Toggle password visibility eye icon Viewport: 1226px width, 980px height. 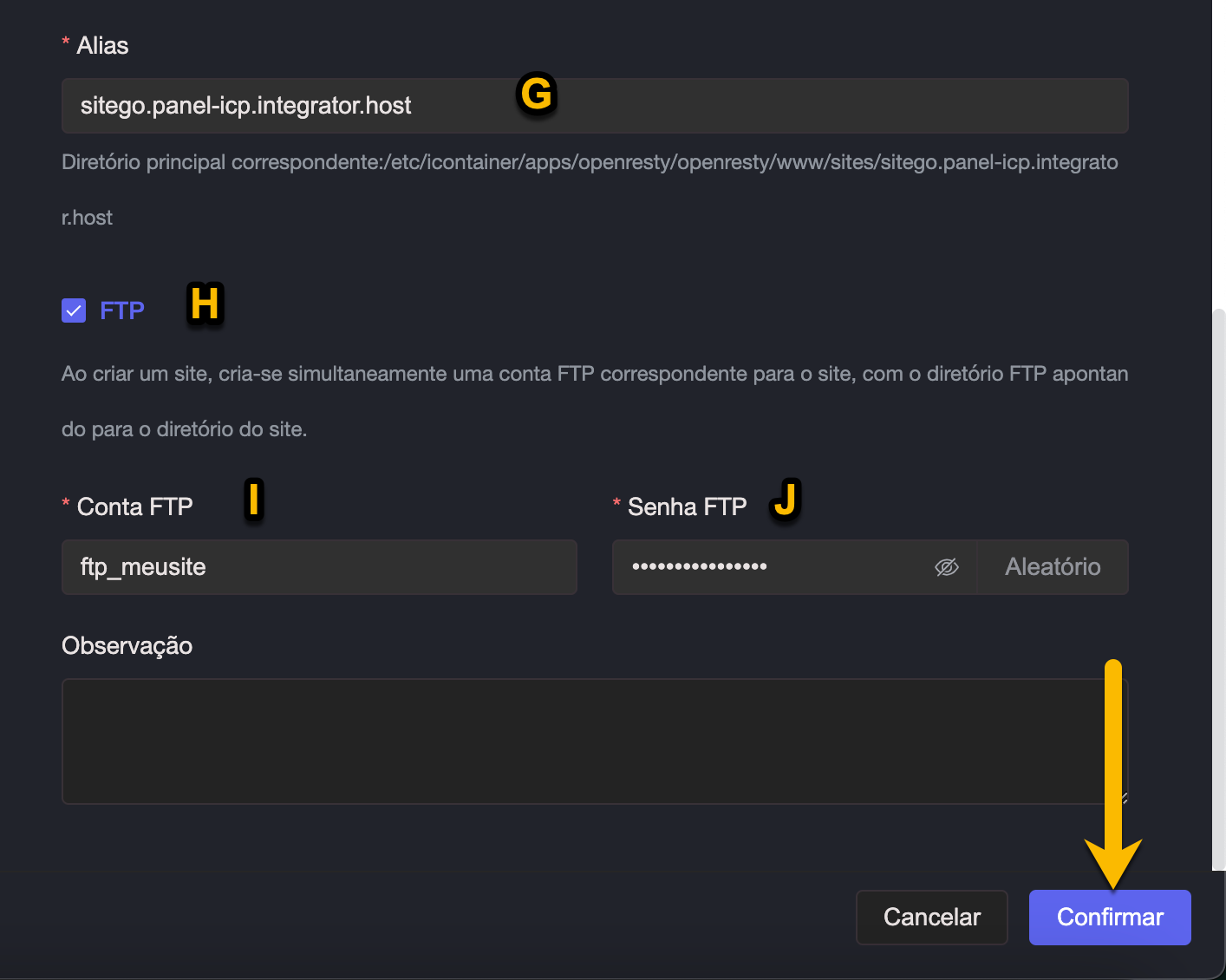pos(946,567)
